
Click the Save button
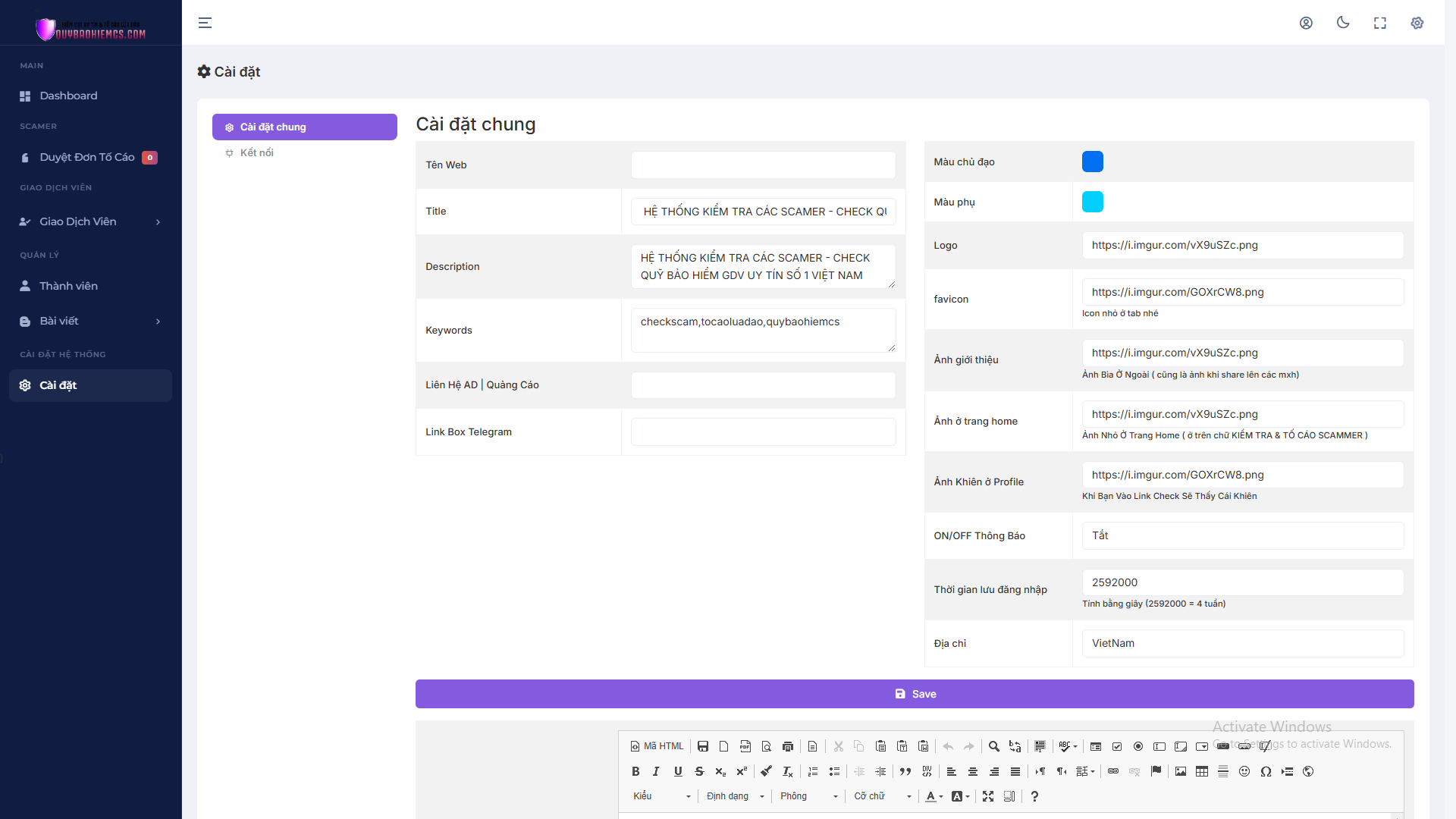(915, 693)
